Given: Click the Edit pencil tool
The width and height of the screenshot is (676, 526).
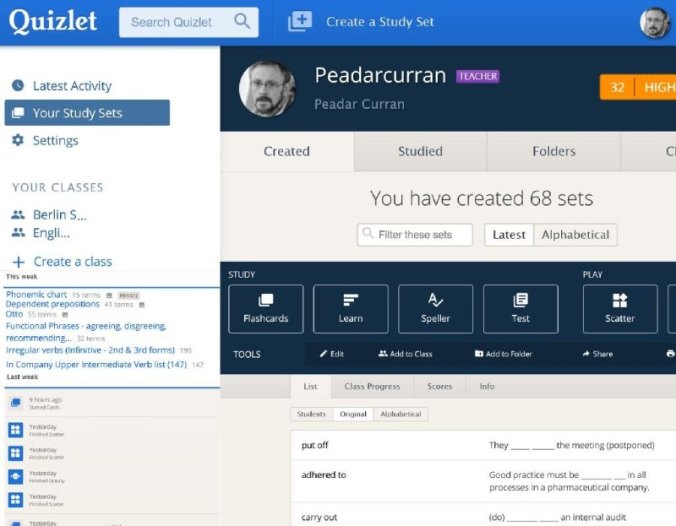Looking at the screenshot, I should point(331,354).
